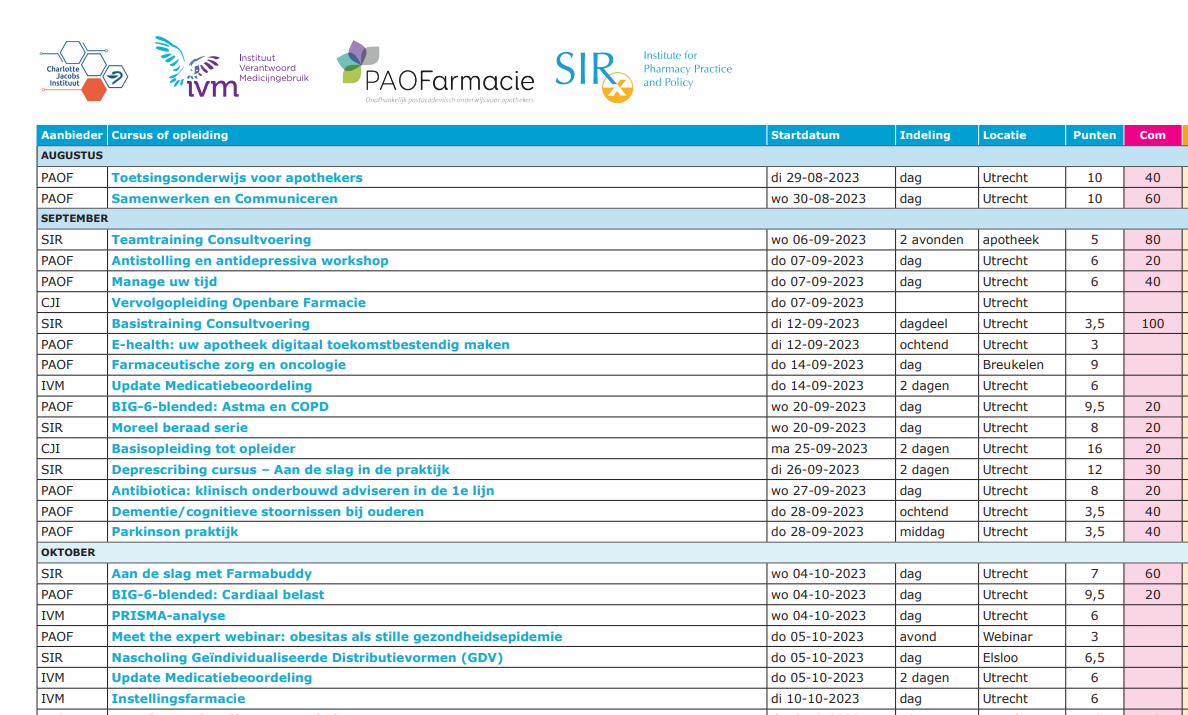Click the Punten value 7
Screen dimensions: 1188x715
(x=1094, y=574)
